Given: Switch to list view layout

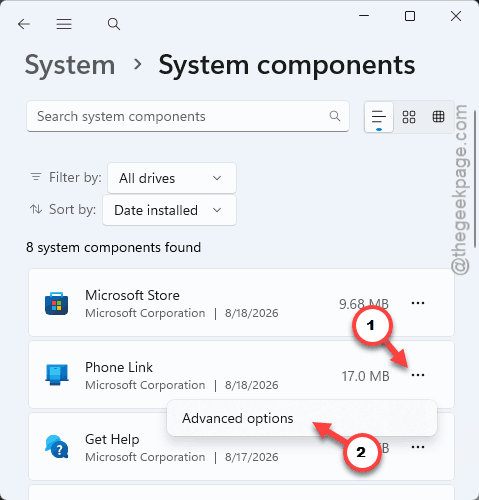Looking at the screenshot, I should point(379,117).
